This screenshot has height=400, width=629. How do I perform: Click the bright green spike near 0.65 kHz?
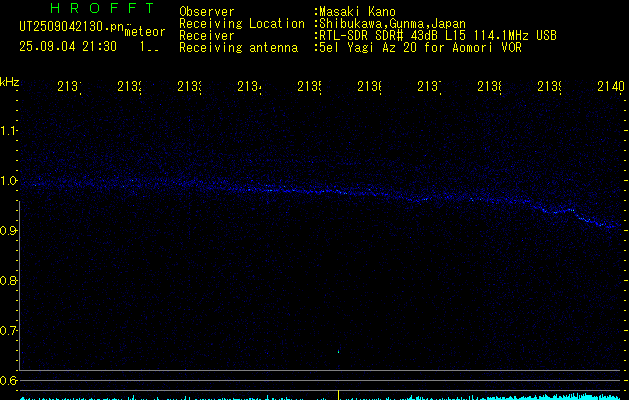(x=339, y=352)
